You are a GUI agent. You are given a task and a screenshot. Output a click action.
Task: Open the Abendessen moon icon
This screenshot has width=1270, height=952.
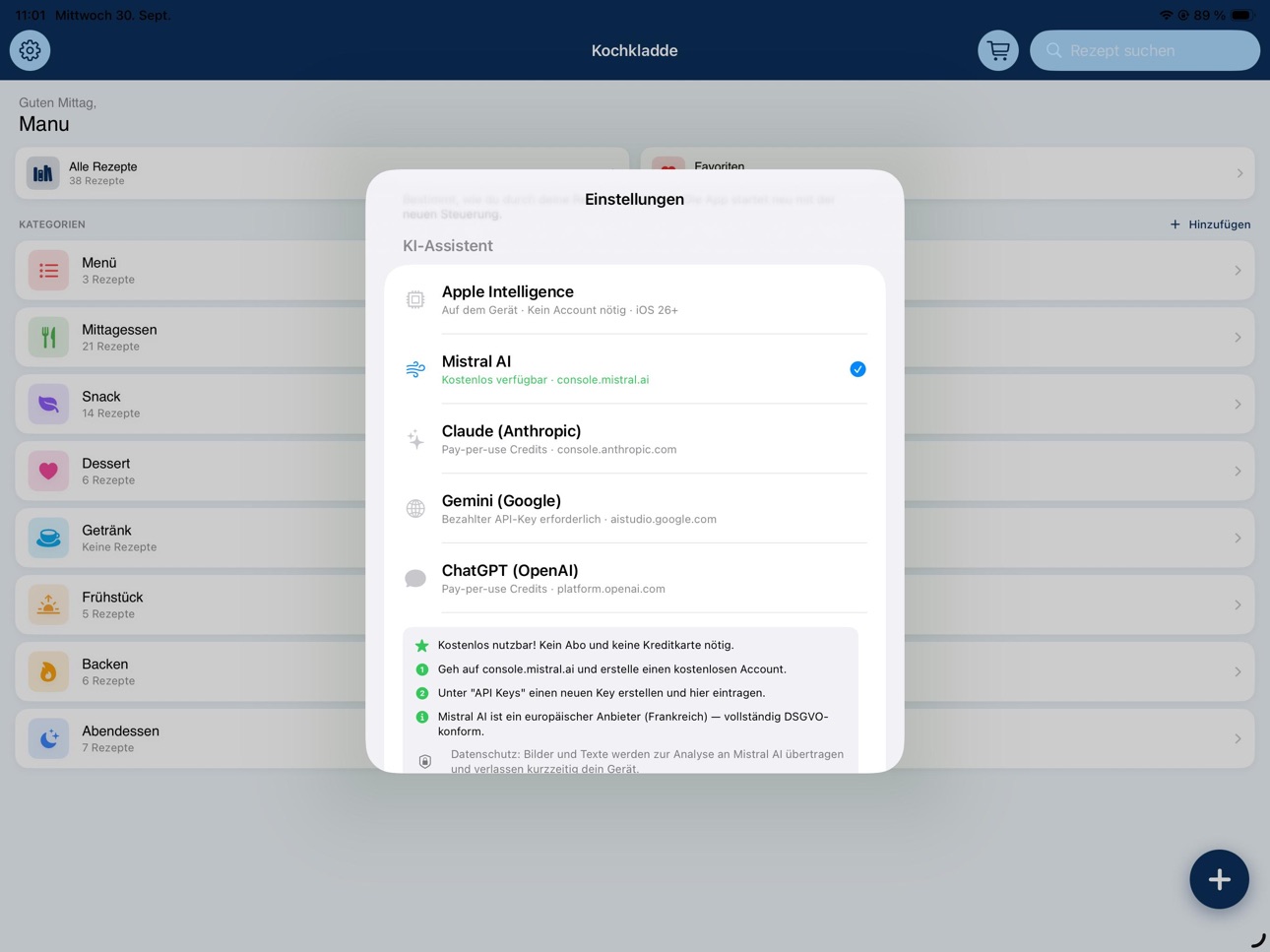point(48,739)
